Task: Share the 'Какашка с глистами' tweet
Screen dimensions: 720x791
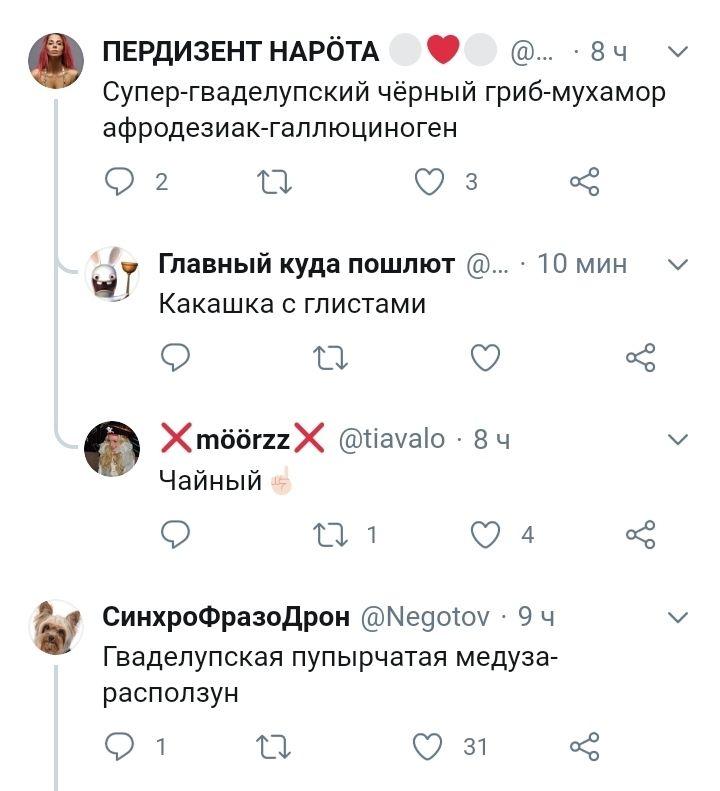Action: 640,357
